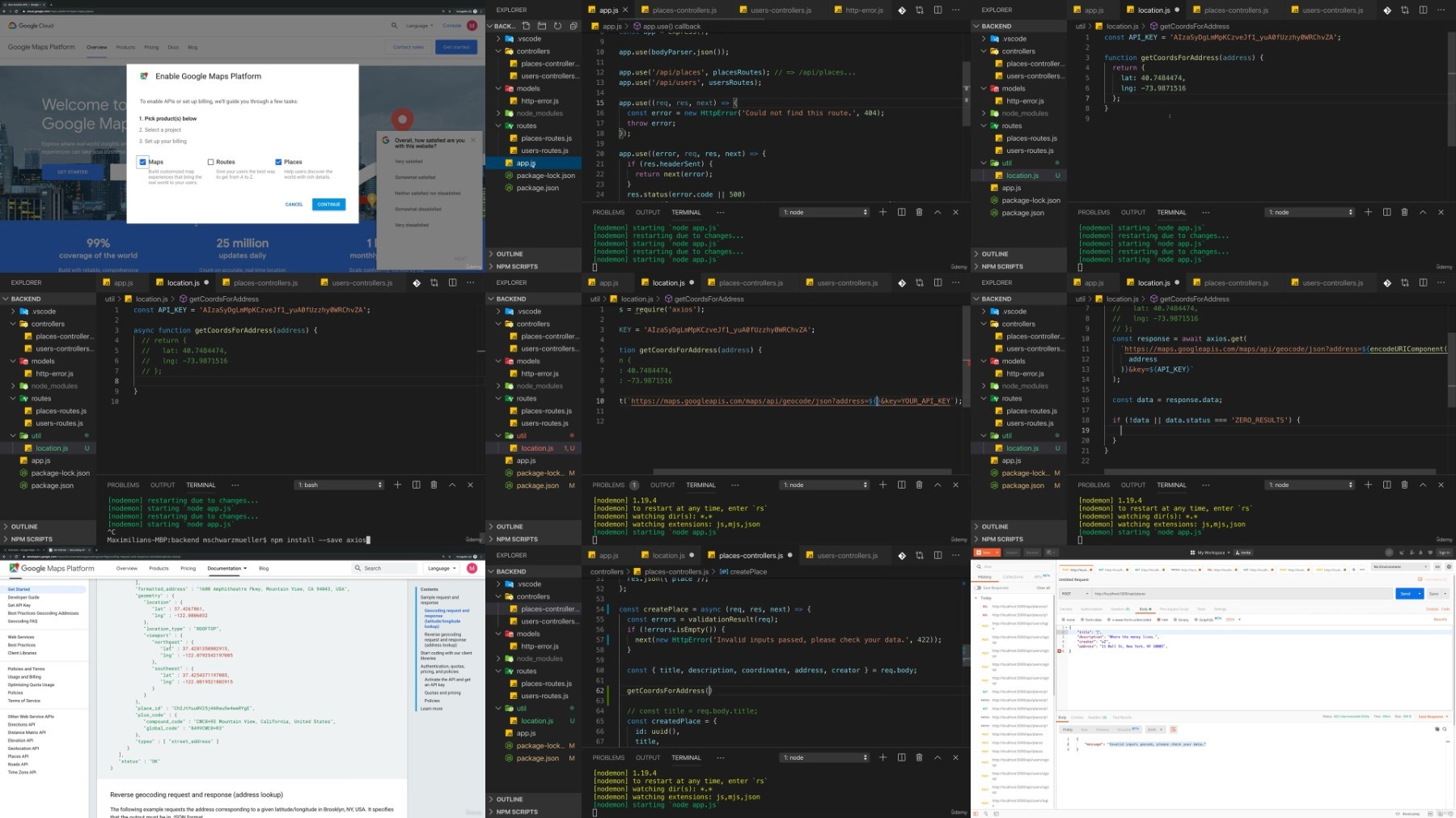
Task: Click the Postman request URL field
Action: pos(1242,594)
